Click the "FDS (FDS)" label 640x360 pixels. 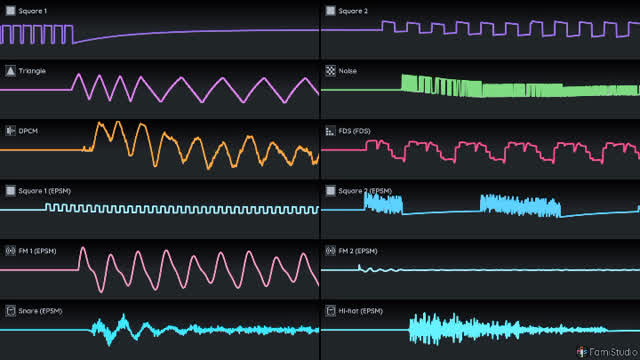(354, 131)
